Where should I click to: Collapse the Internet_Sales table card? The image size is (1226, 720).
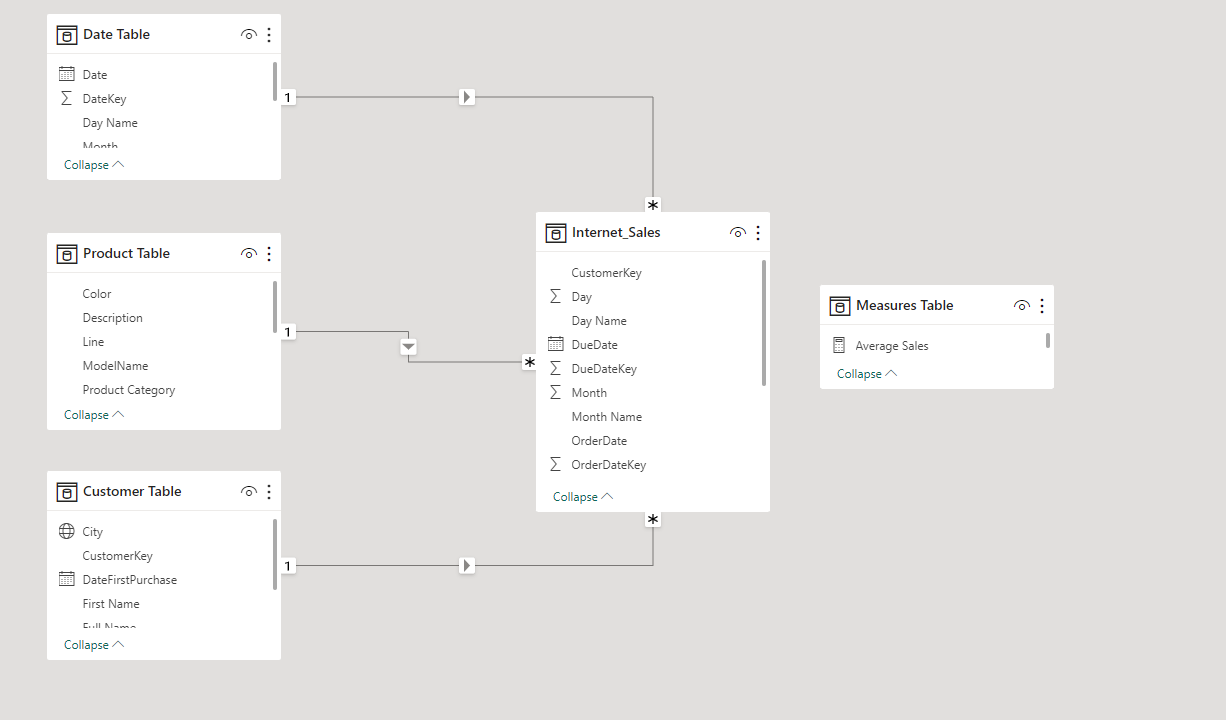click(583, 497)
